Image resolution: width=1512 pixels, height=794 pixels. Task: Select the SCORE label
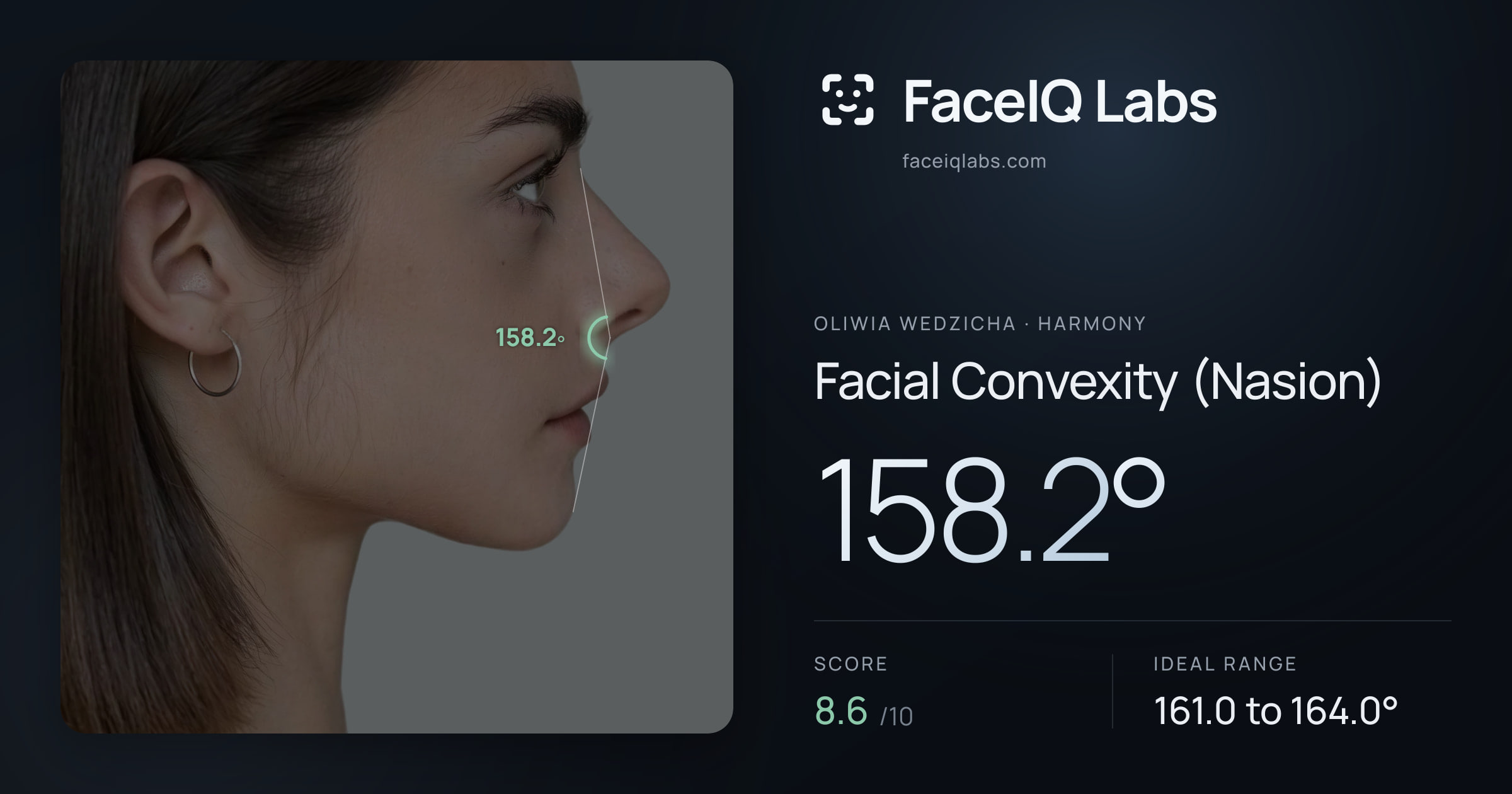tap(850, 664)
